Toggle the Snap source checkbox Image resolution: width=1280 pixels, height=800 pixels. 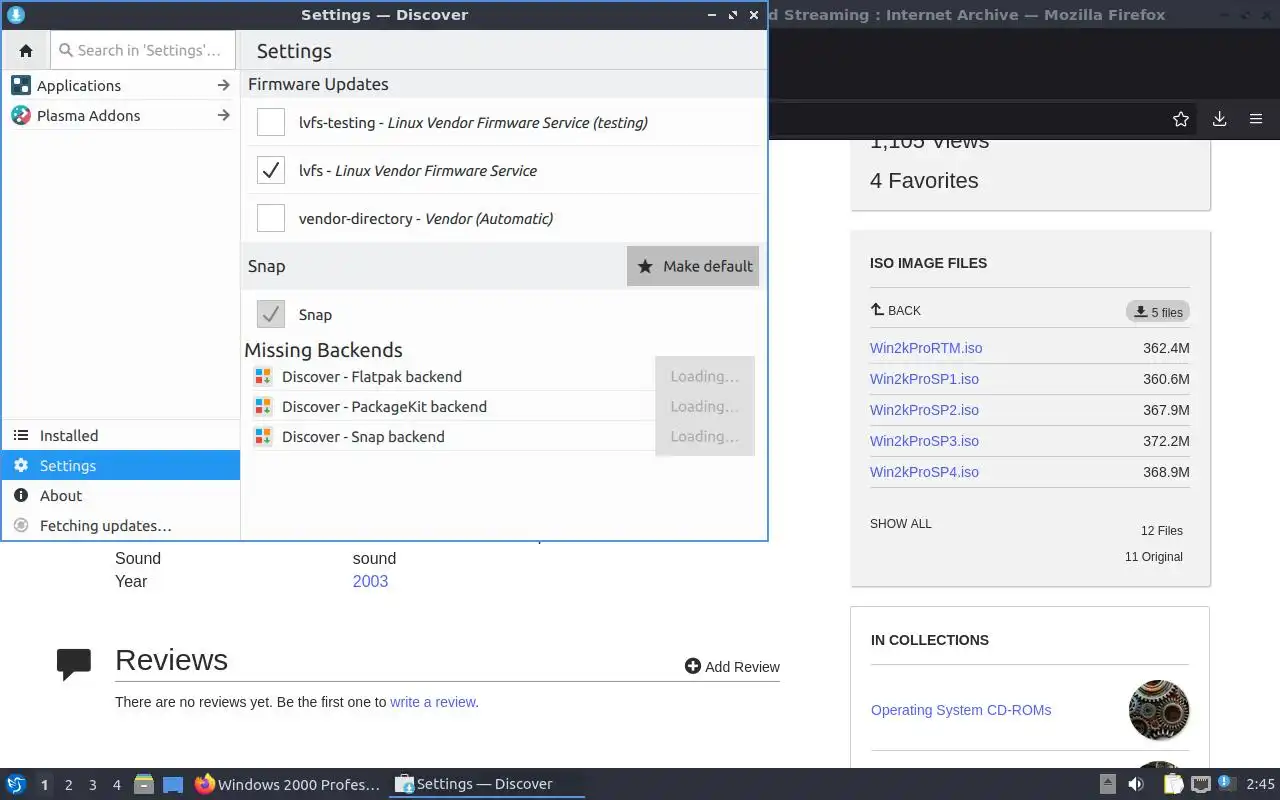(271, 314)
